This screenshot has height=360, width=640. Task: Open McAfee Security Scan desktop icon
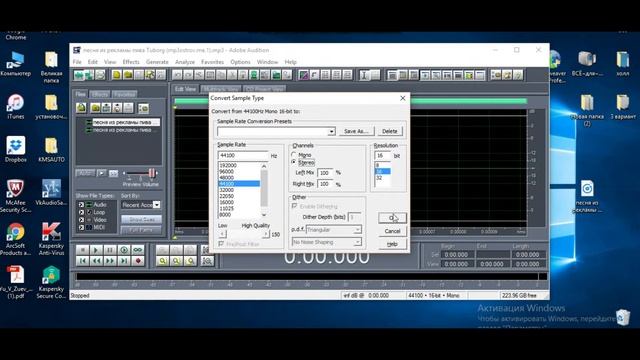click(16, 196)
